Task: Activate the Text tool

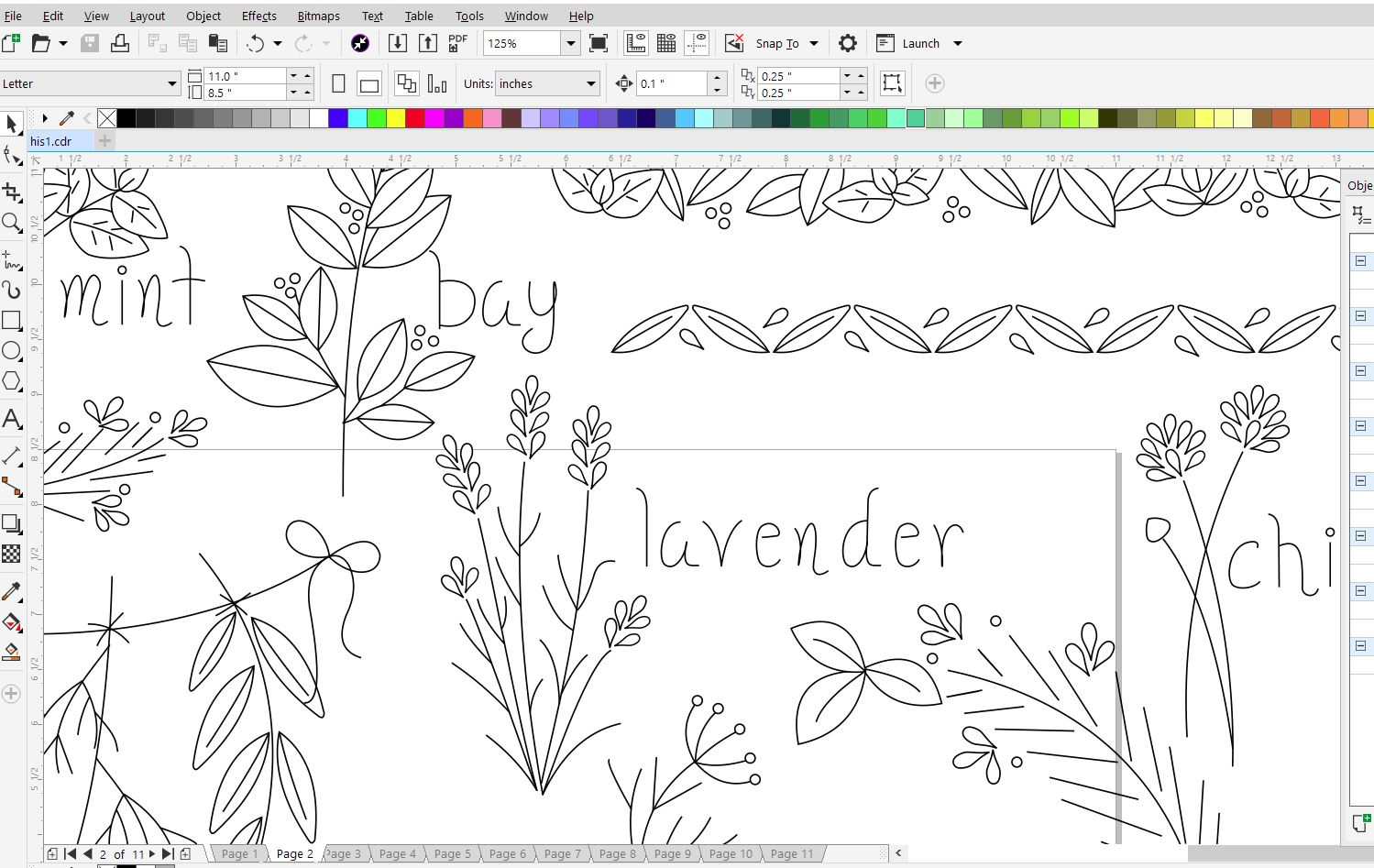Action: pos(12,419)
